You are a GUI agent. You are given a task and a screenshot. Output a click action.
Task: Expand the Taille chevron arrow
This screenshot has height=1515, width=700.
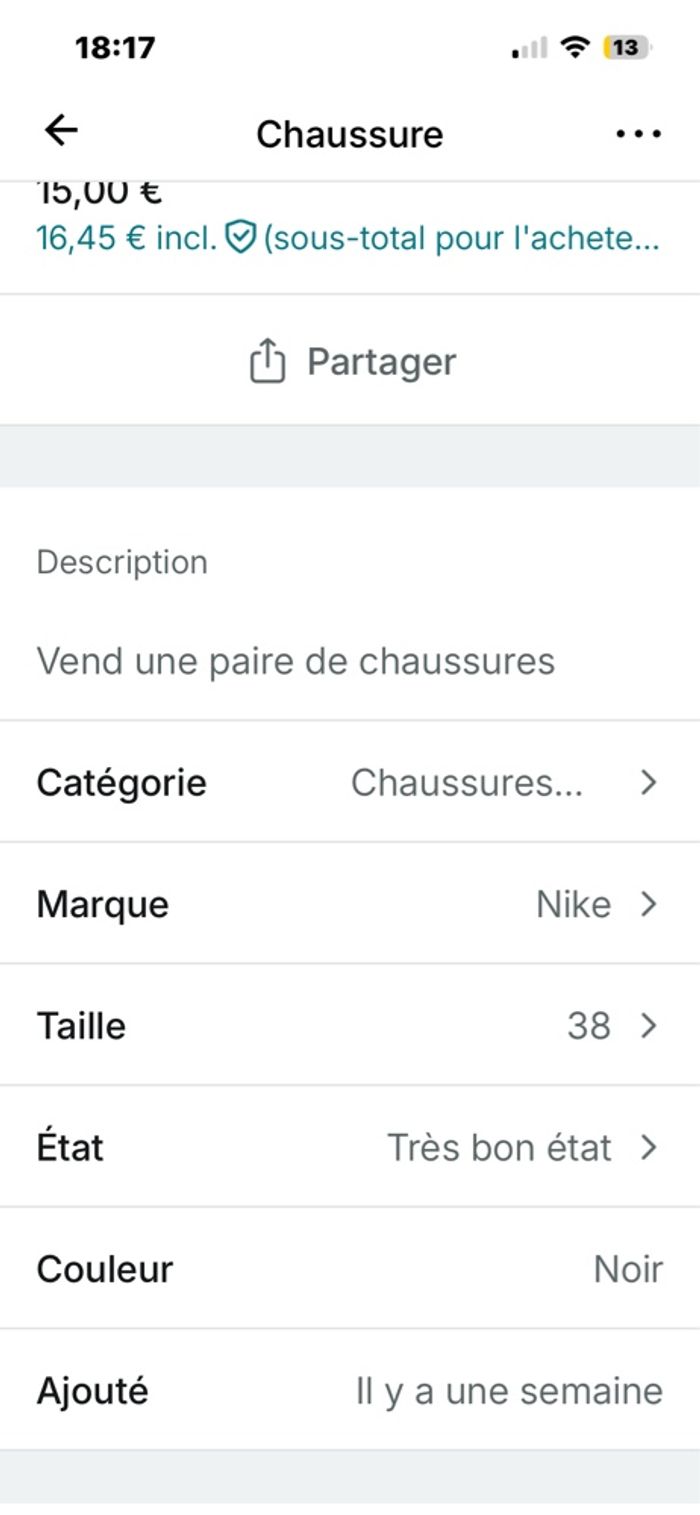[x=648, y=1026]
